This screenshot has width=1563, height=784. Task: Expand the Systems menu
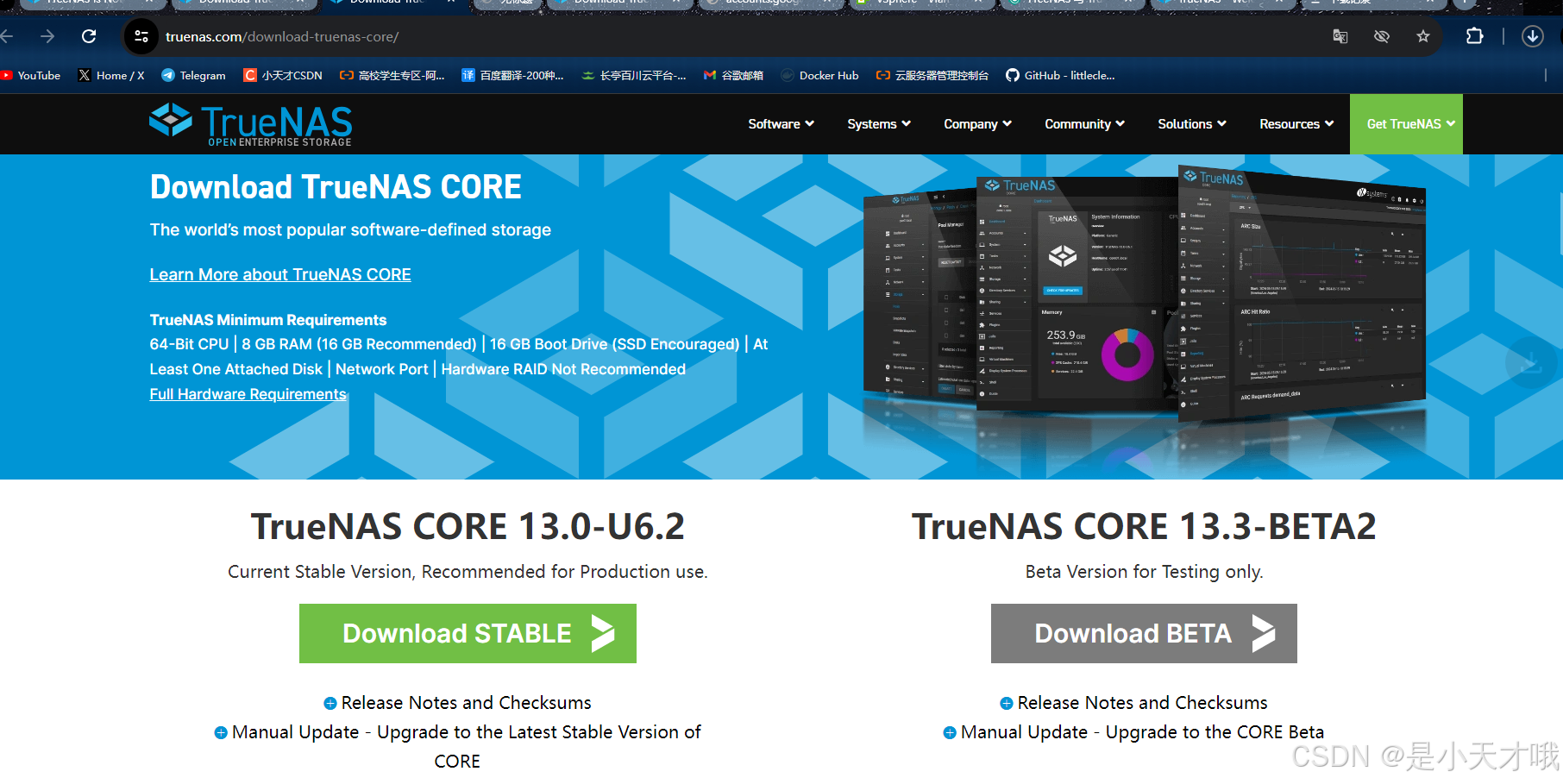coord(879,124)
